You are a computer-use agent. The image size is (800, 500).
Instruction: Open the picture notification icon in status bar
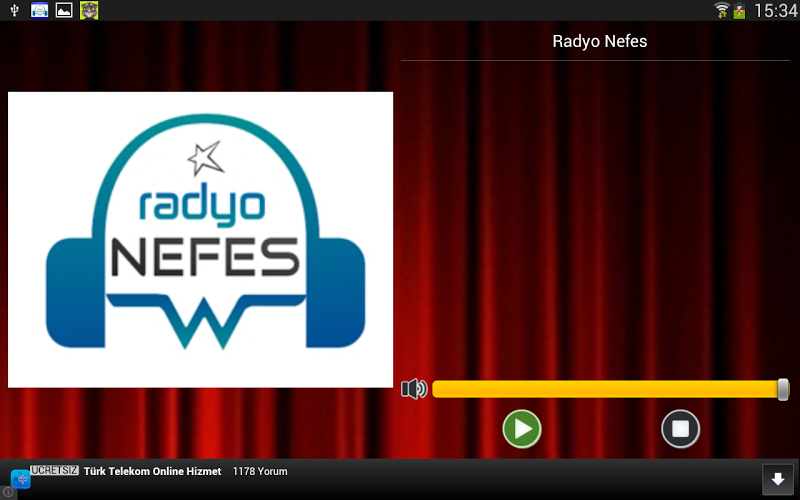(x=64, y=10)
